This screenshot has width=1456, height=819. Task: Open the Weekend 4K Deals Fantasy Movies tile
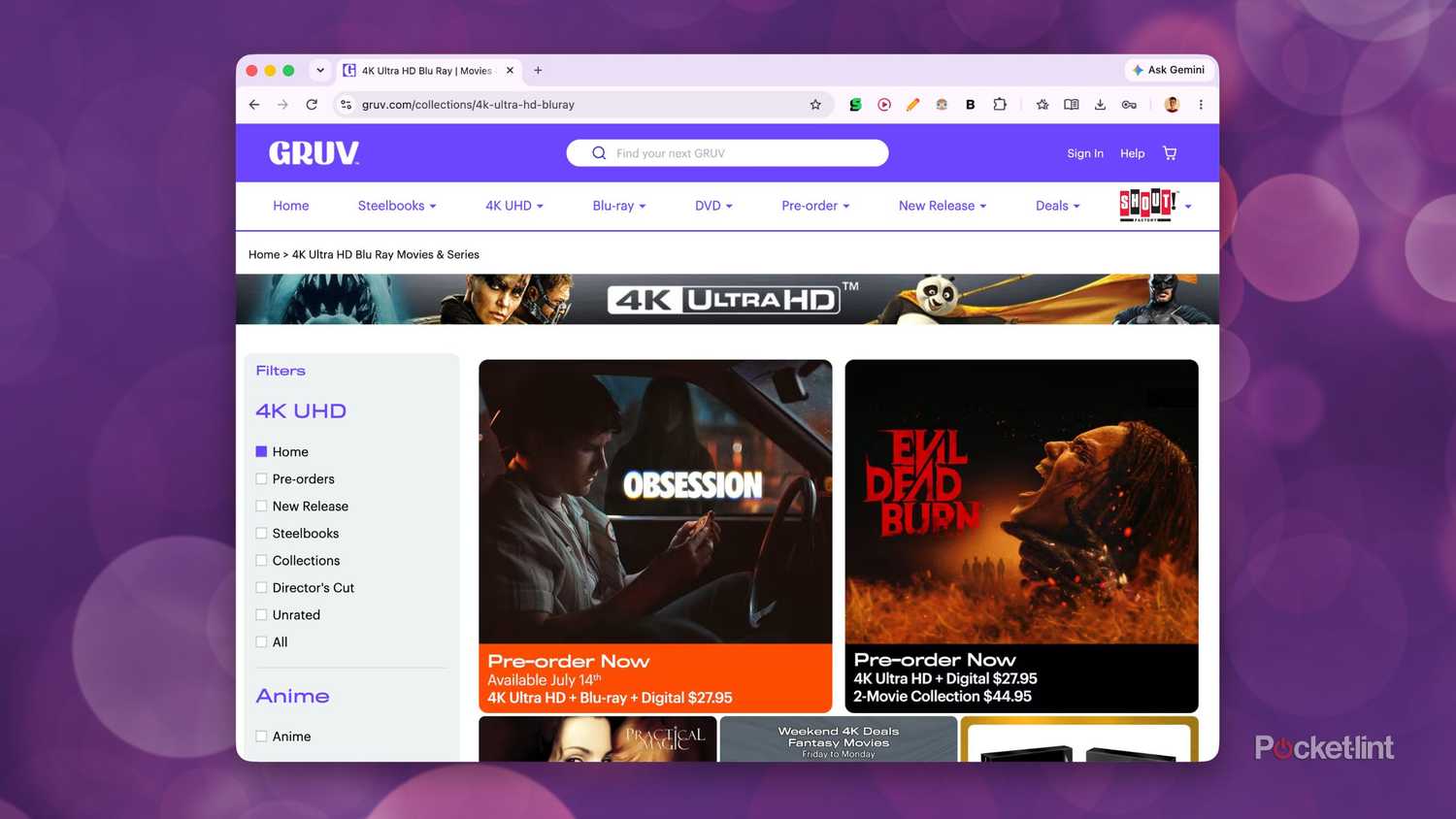[x=839, y=739]
